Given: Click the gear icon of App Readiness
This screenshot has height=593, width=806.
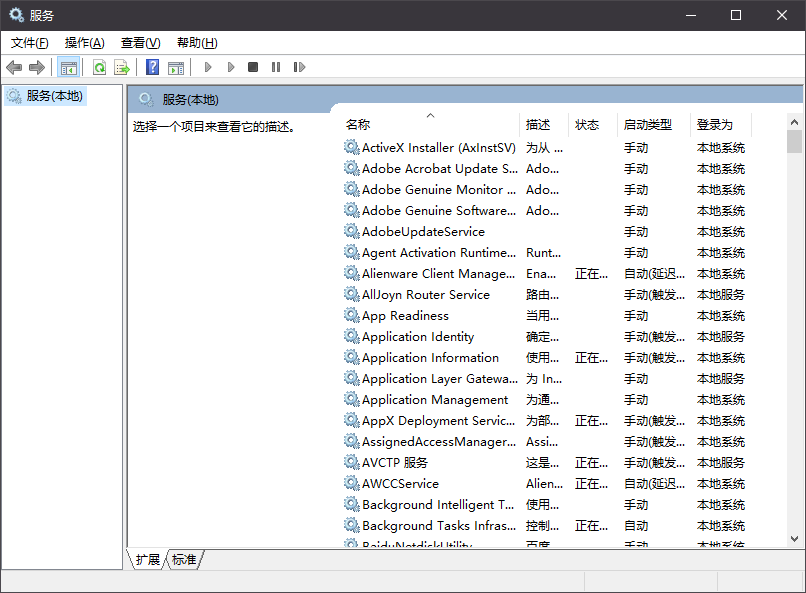Looking at the screenshot, I should [x=352, y=315].
